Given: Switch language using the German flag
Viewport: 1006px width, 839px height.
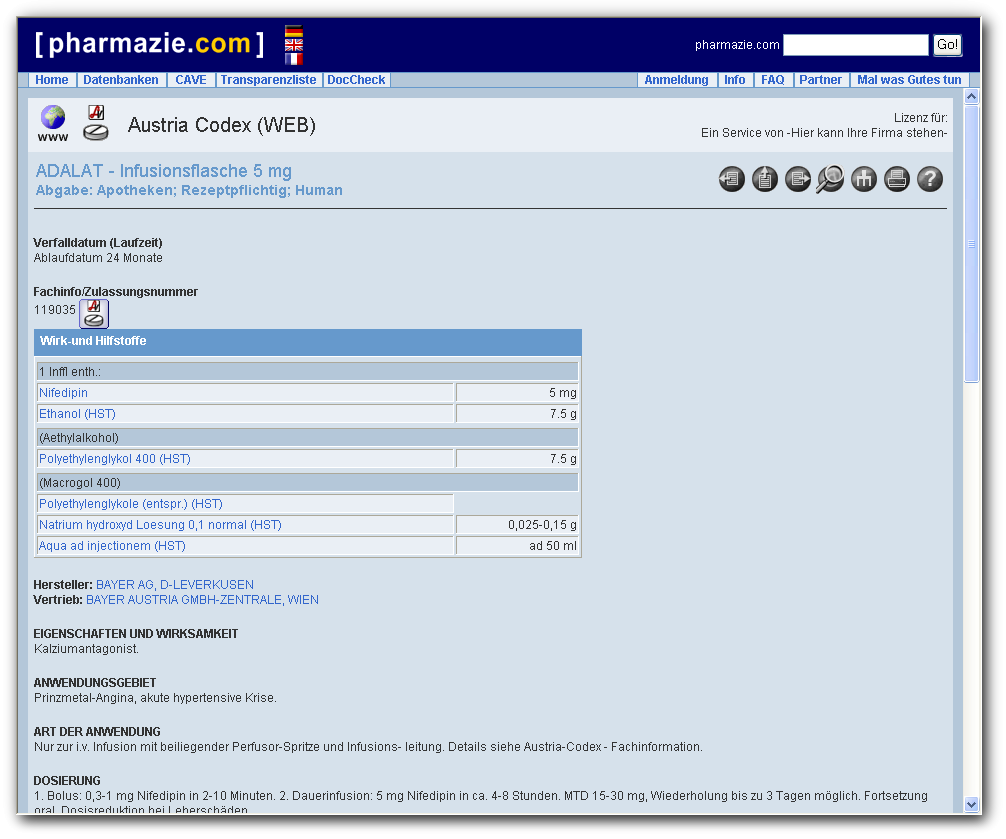Looking at the screenshot, I should (x=294, y=30).
